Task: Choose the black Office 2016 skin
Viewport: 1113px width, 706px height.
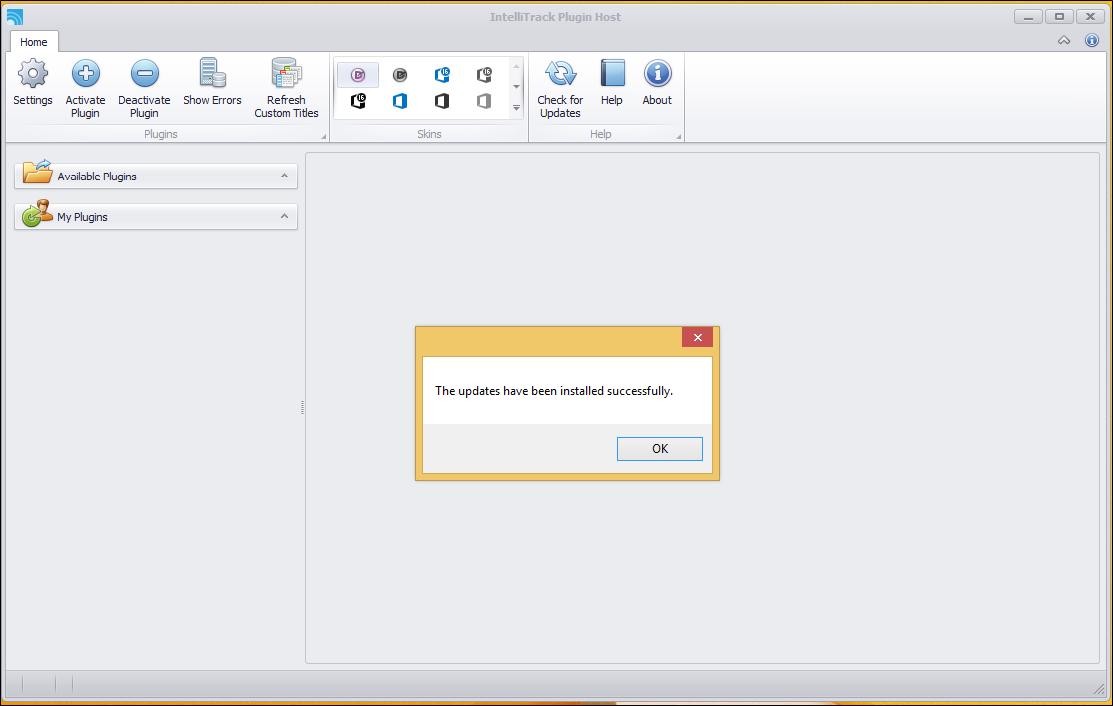Action: [358, 101]
